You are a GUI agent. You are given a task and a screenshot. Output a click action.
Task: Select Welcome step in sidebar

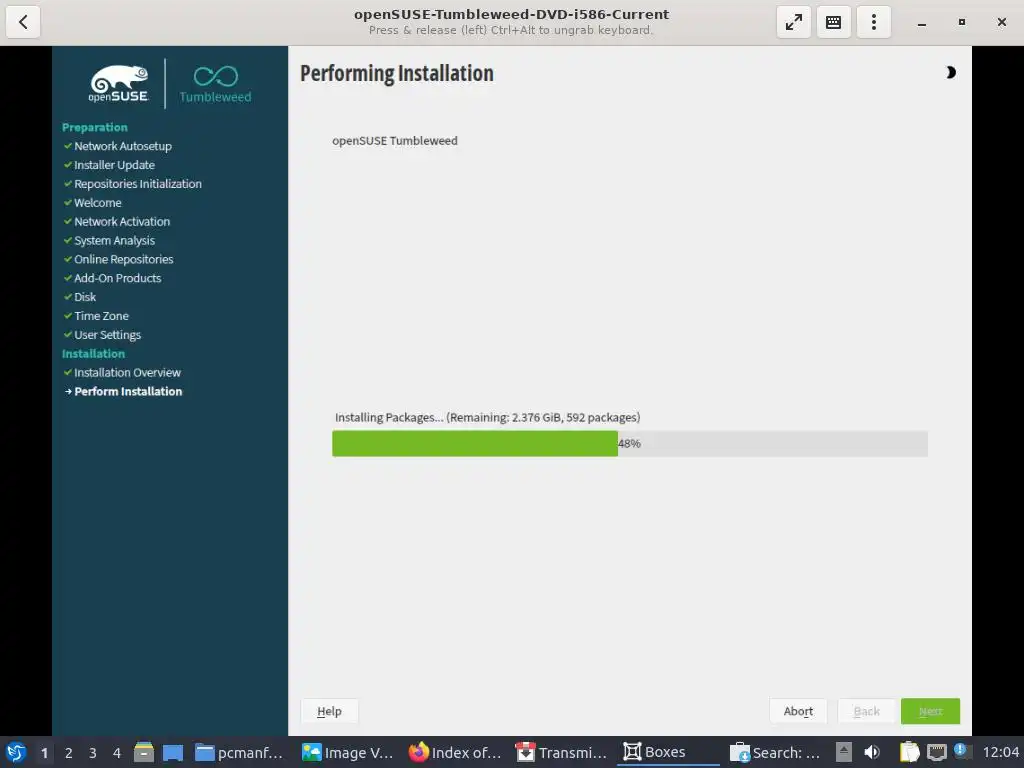pos(97,203)
